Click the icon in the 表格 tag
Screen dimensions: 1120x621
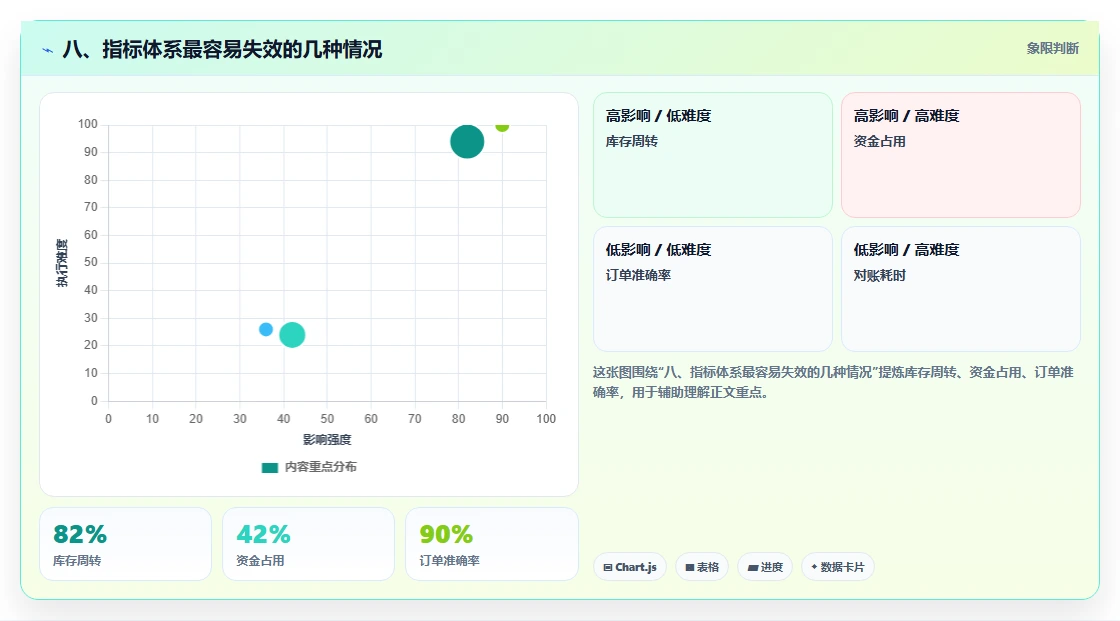[690, 567]
